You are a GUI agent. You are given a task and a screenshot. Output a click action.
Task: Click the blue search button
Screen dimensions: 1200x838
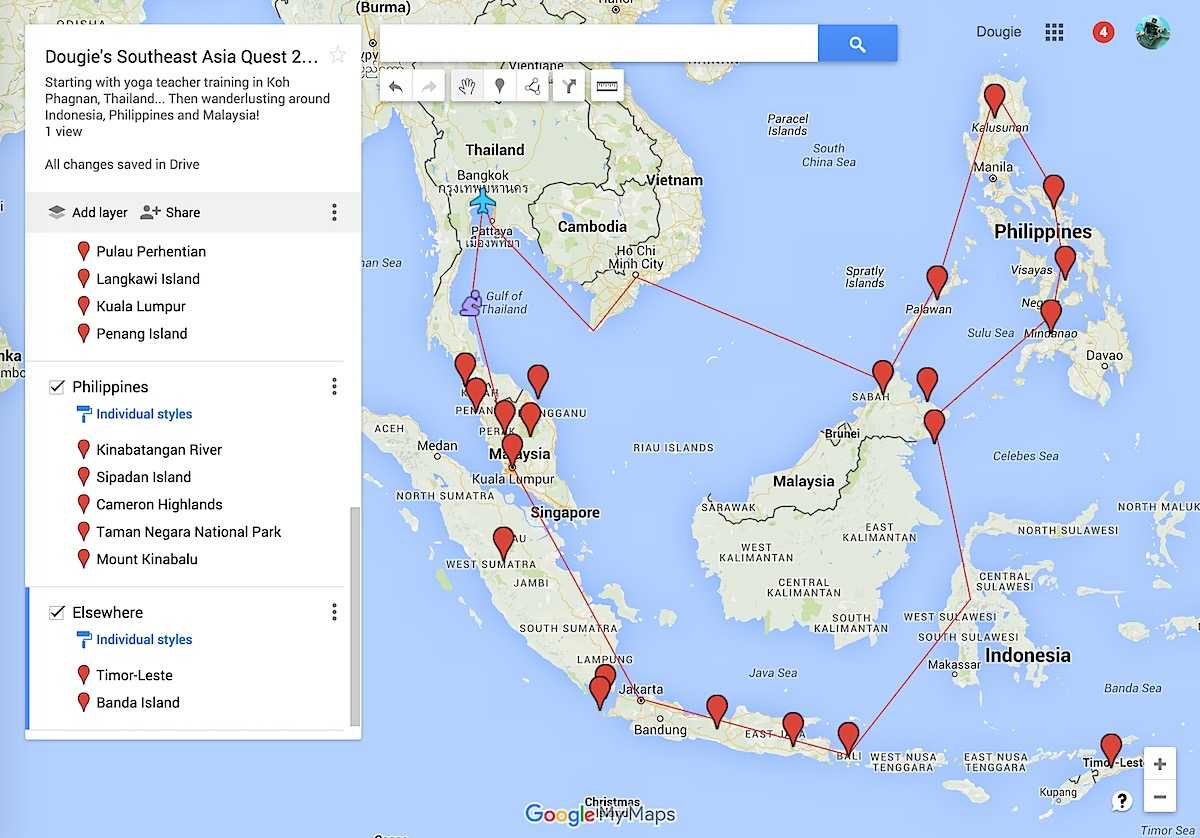[x=857, y=44]
